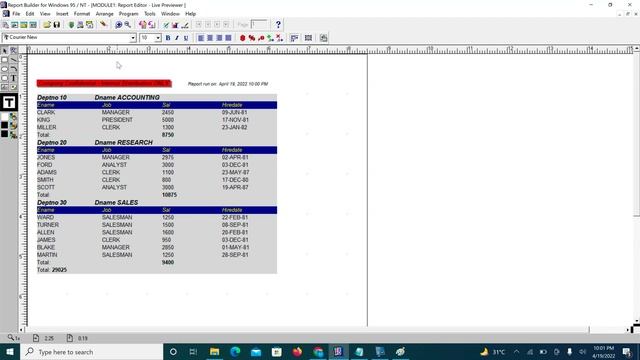Zoom in with the magnifier plus icon
The image size is (640, 360).
pos(119,25)
